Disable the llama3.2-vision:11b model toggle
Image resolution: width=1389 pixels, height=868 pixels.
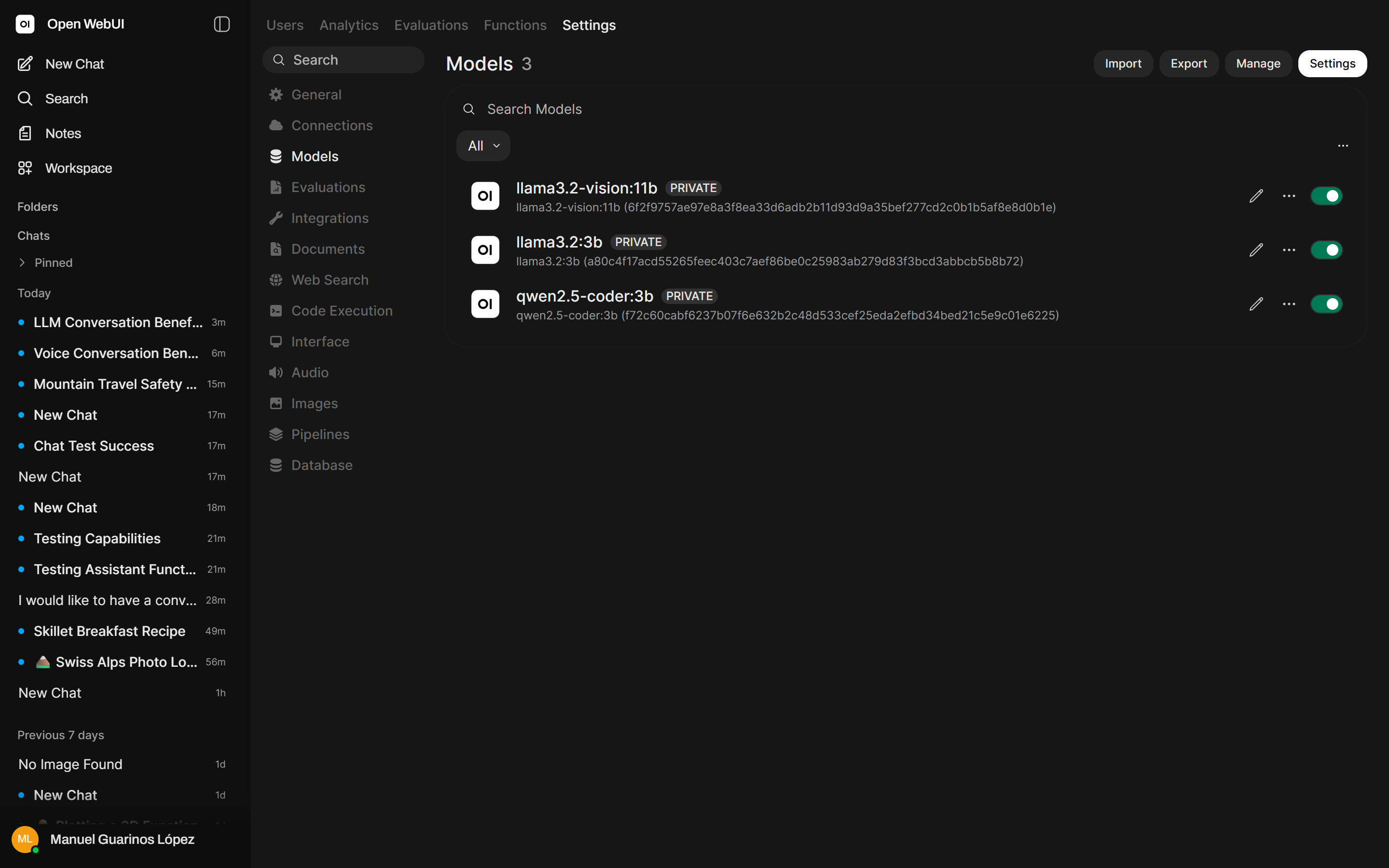click(x=1326, y=196)
